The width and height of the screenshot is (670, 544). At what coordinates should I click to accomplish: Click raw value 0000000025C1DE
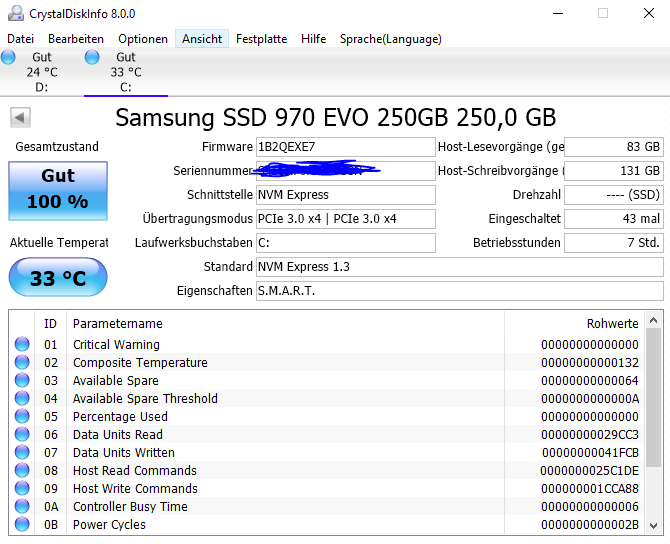pos(589,470)
